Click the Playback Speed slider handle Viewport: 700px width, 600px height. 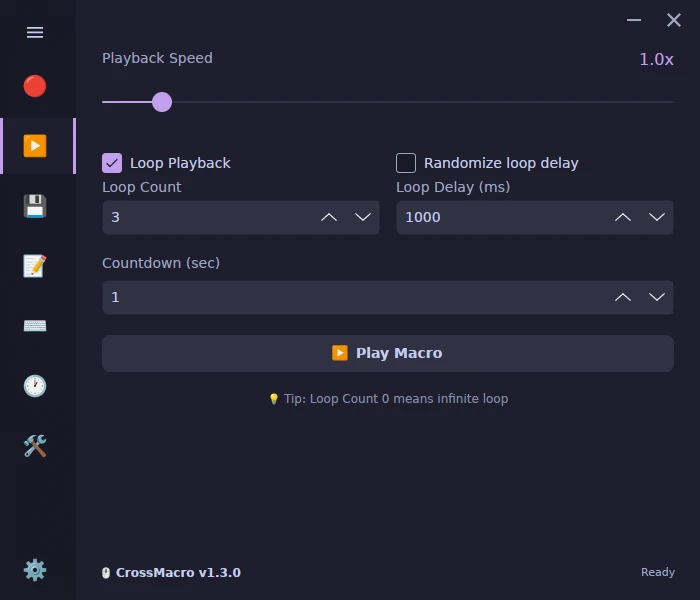click(162, 102)
